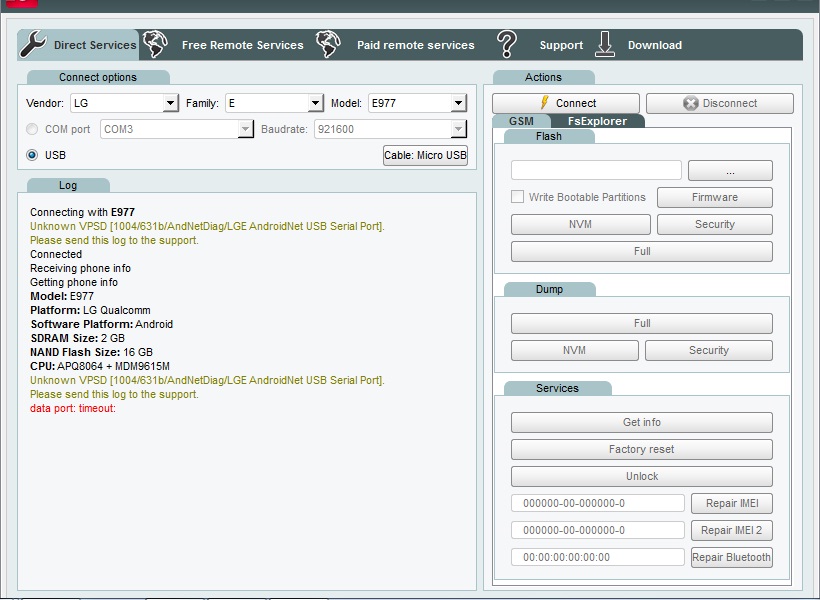Click the Security button under Dump
The height and width of the screenshot is (600, 820).
(x=709, y=350)
